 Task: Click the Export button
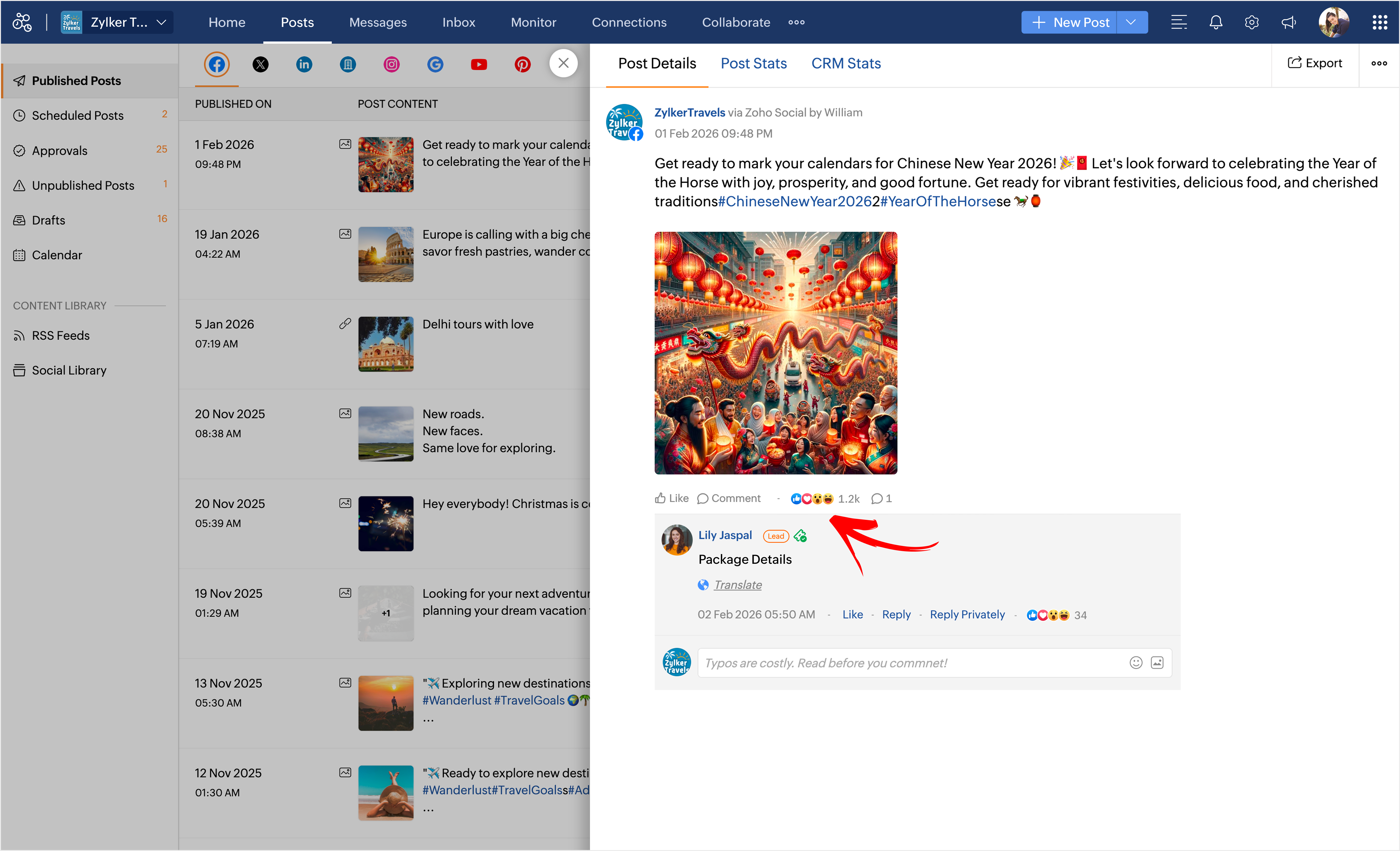pyautogui.click(x=1314, y=63)
